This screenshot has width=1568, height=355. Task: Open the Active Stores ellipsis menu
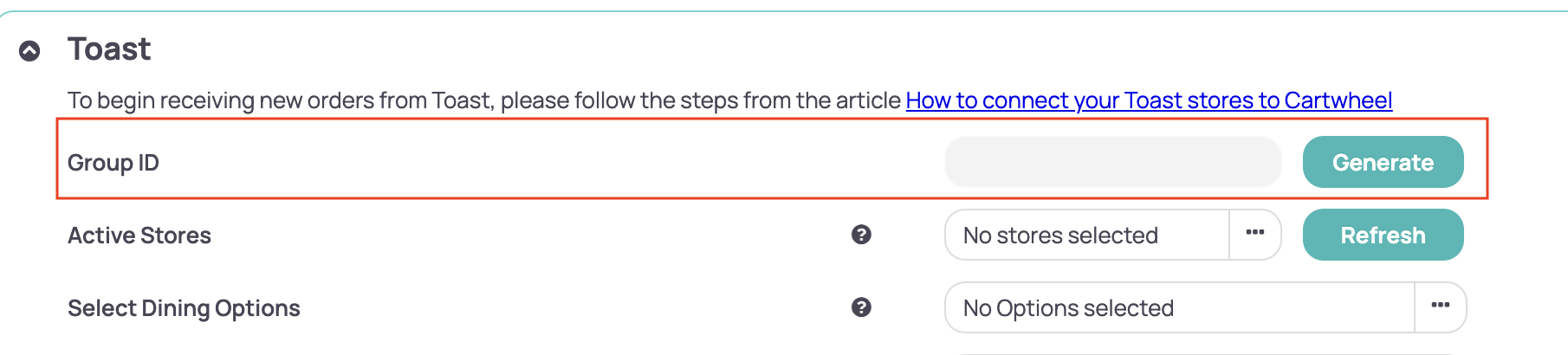(x=1254, y=234)
